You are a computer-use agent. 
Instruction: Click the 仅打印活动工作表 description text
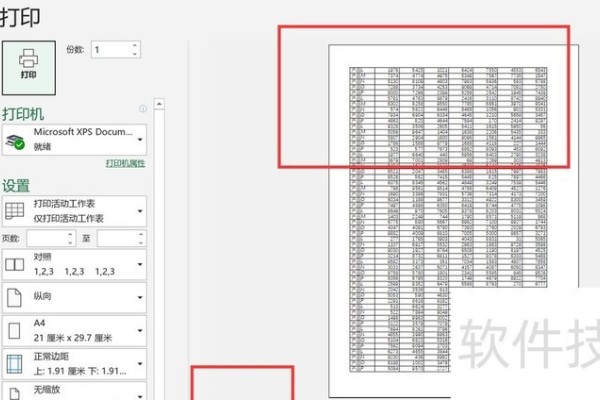(68, 219)
